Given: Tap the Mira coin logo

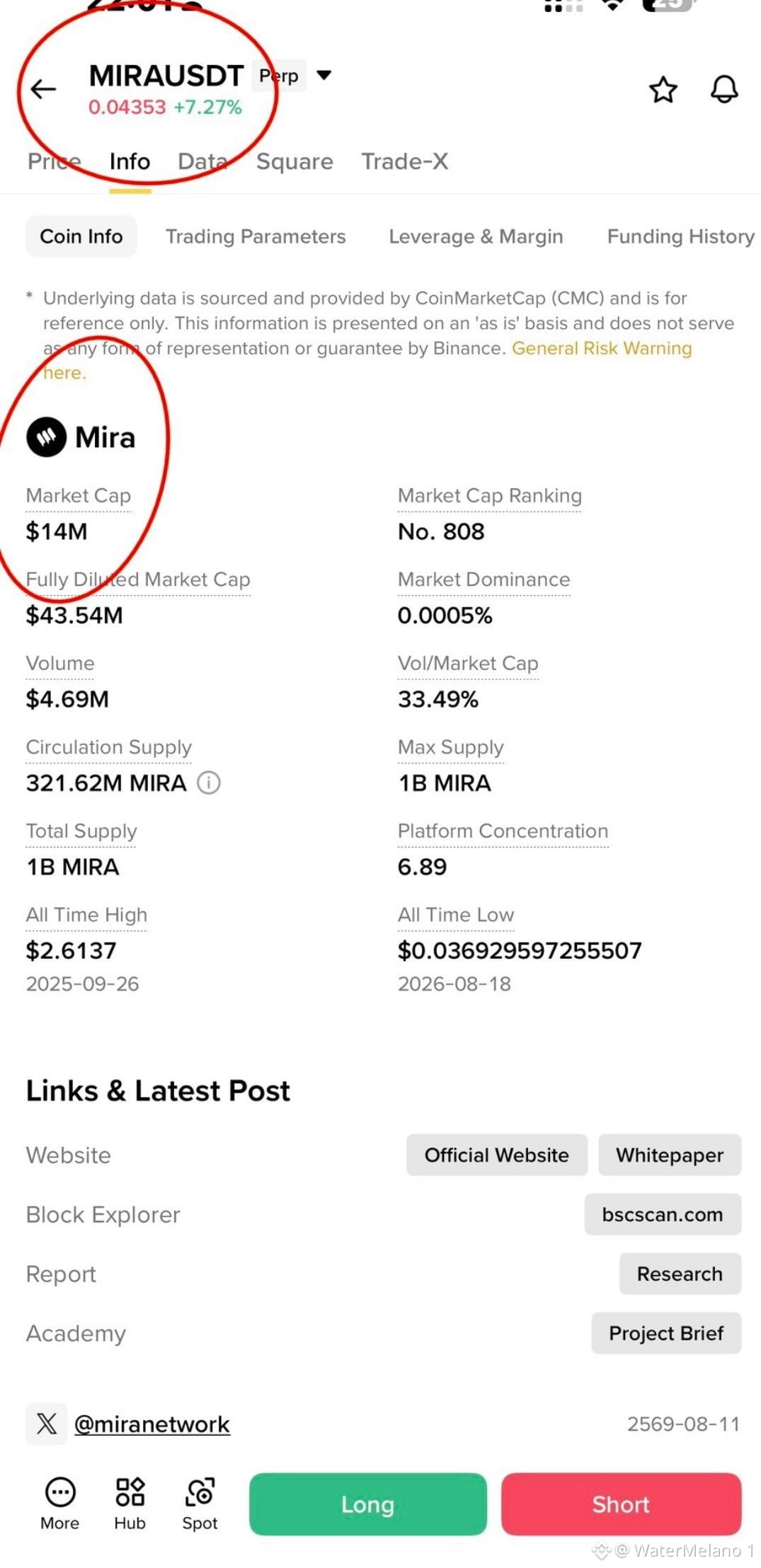Looking at the screenshot, I should pos(47,437).
